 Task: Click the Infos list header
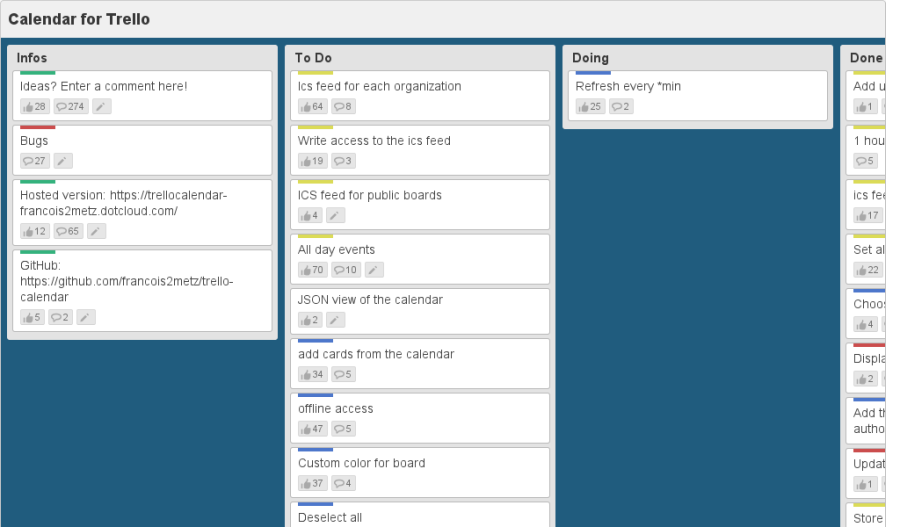[x=32, y=58]
